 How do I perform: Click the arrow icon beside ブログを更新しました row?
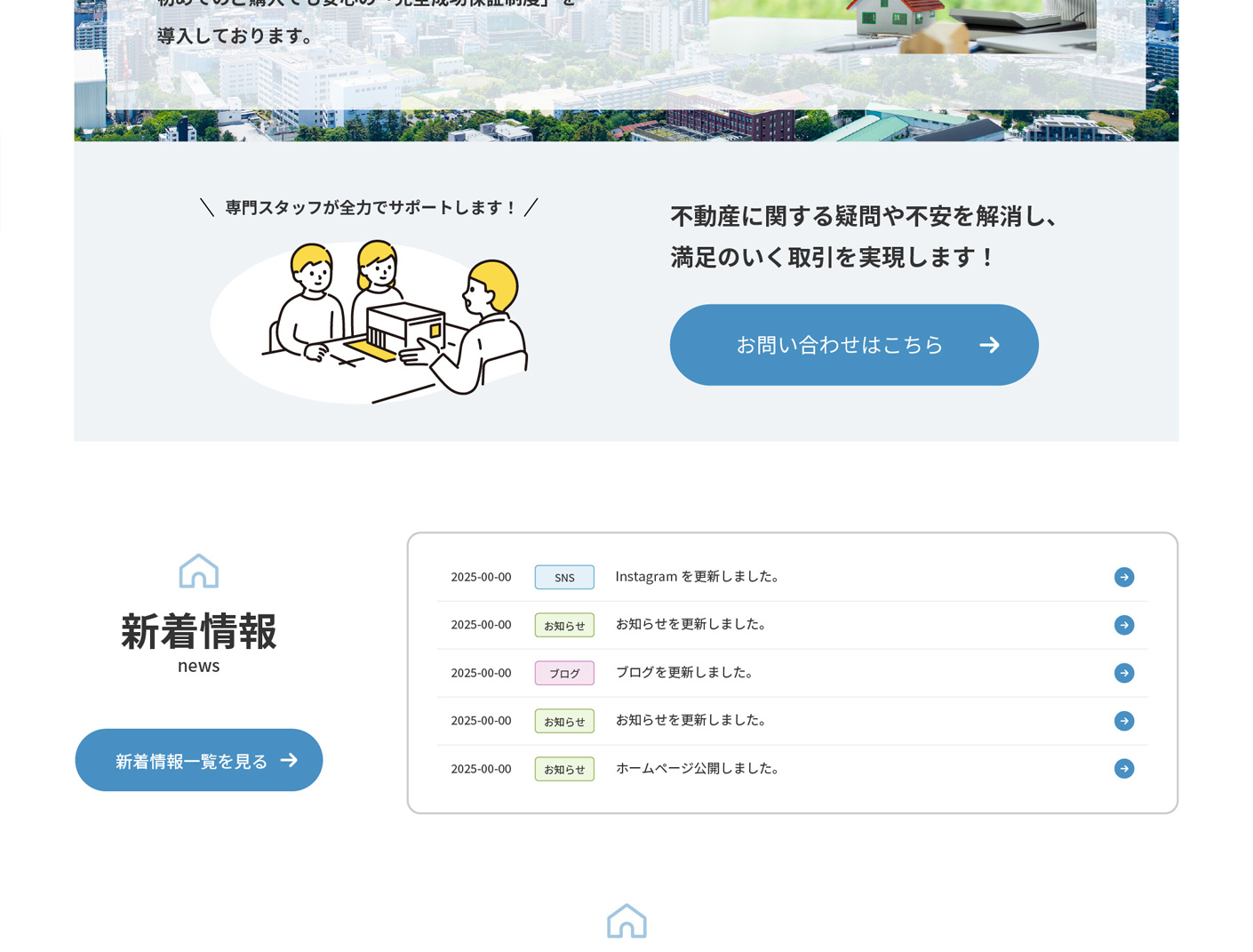1123,673
